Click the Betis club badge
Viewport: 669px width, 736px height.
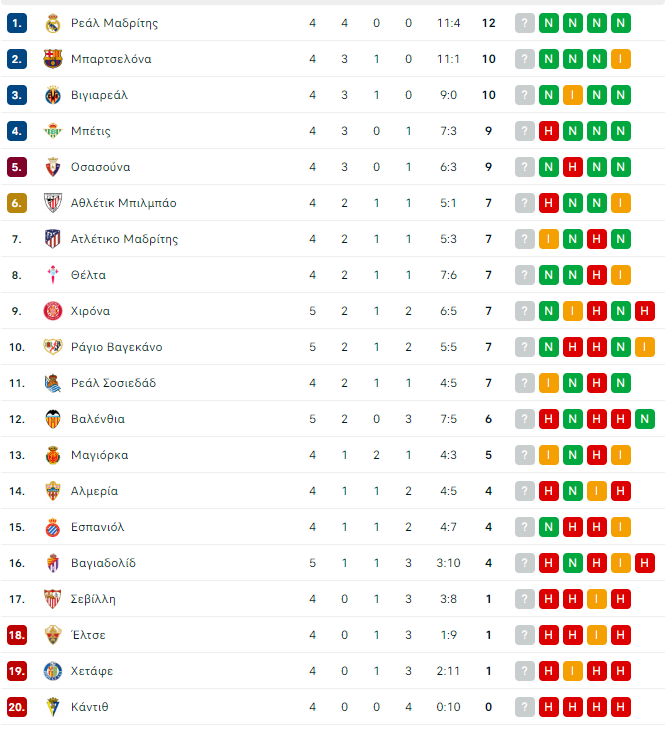[x=53, y=131]
